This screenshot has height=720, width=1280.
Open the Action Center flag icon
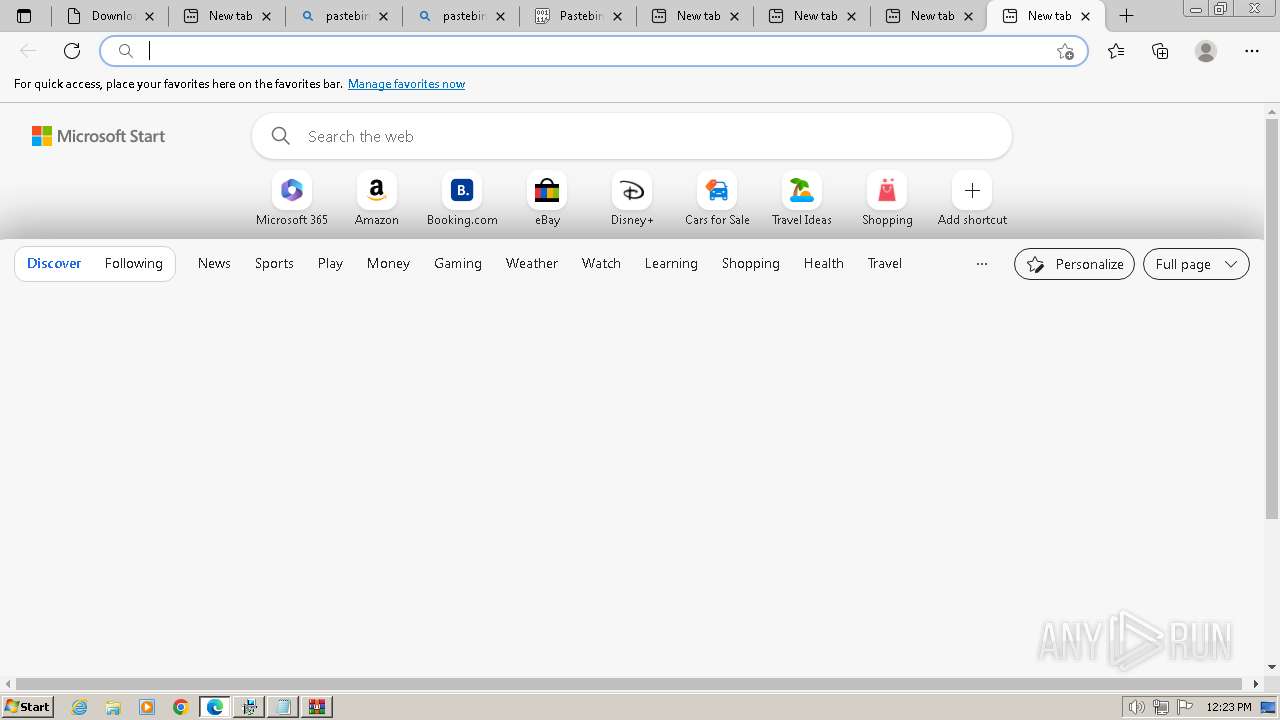(1185, 707)
